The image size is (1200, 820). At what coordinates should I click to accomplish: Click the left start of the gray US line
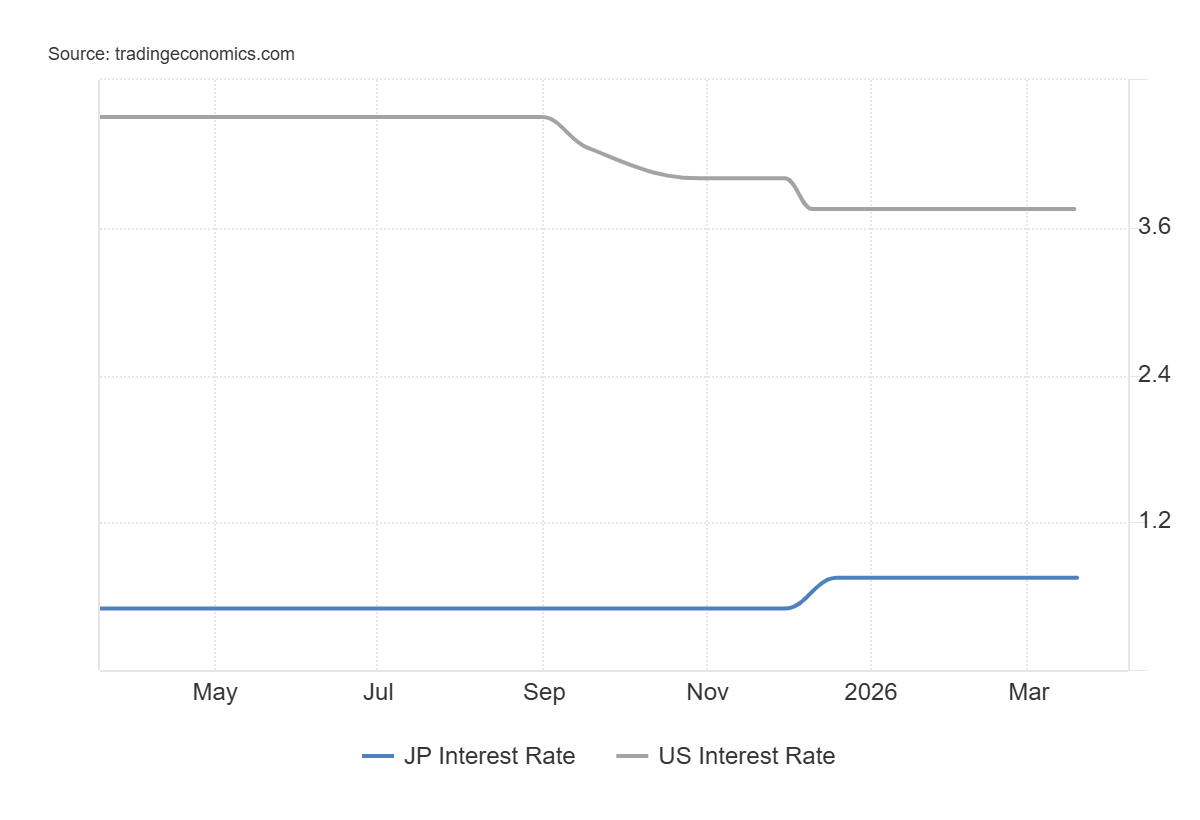click(x=102, y=117)
